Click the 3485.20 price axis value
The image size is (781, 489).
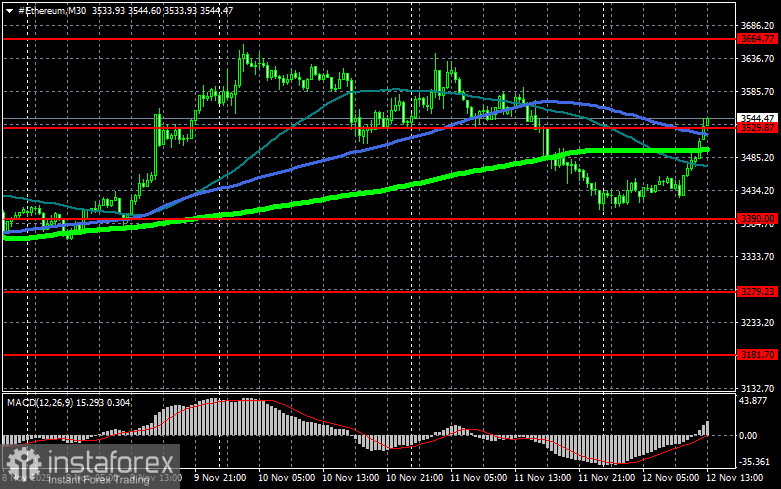tap(757, 157)
